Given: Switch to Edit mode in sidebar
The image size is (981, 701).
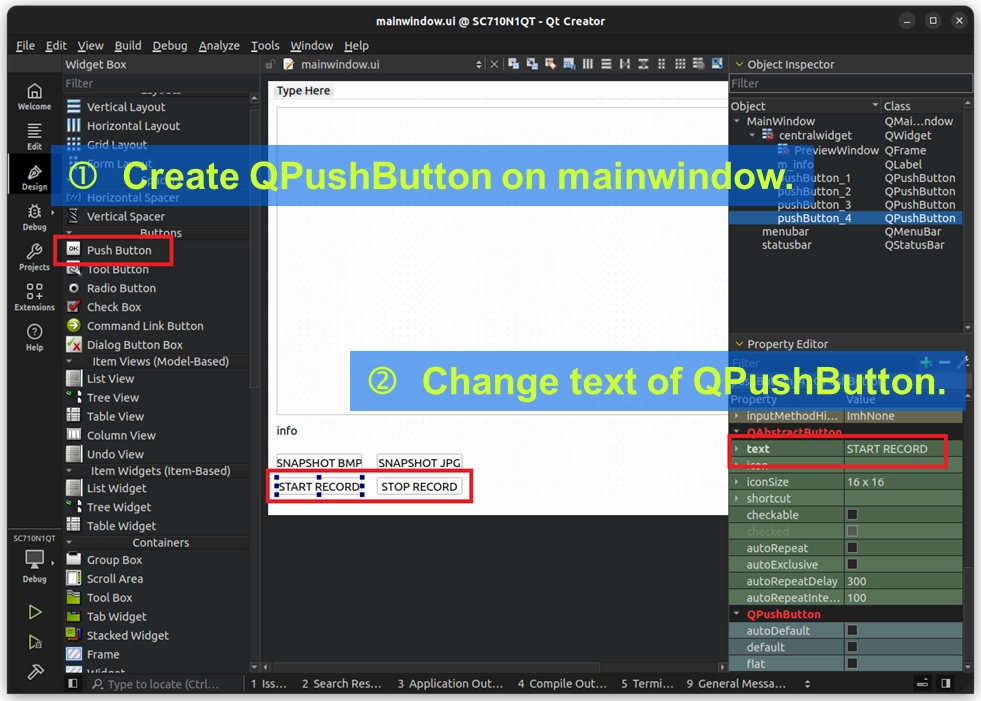Looking at the screenshot, I should [34, 136].
